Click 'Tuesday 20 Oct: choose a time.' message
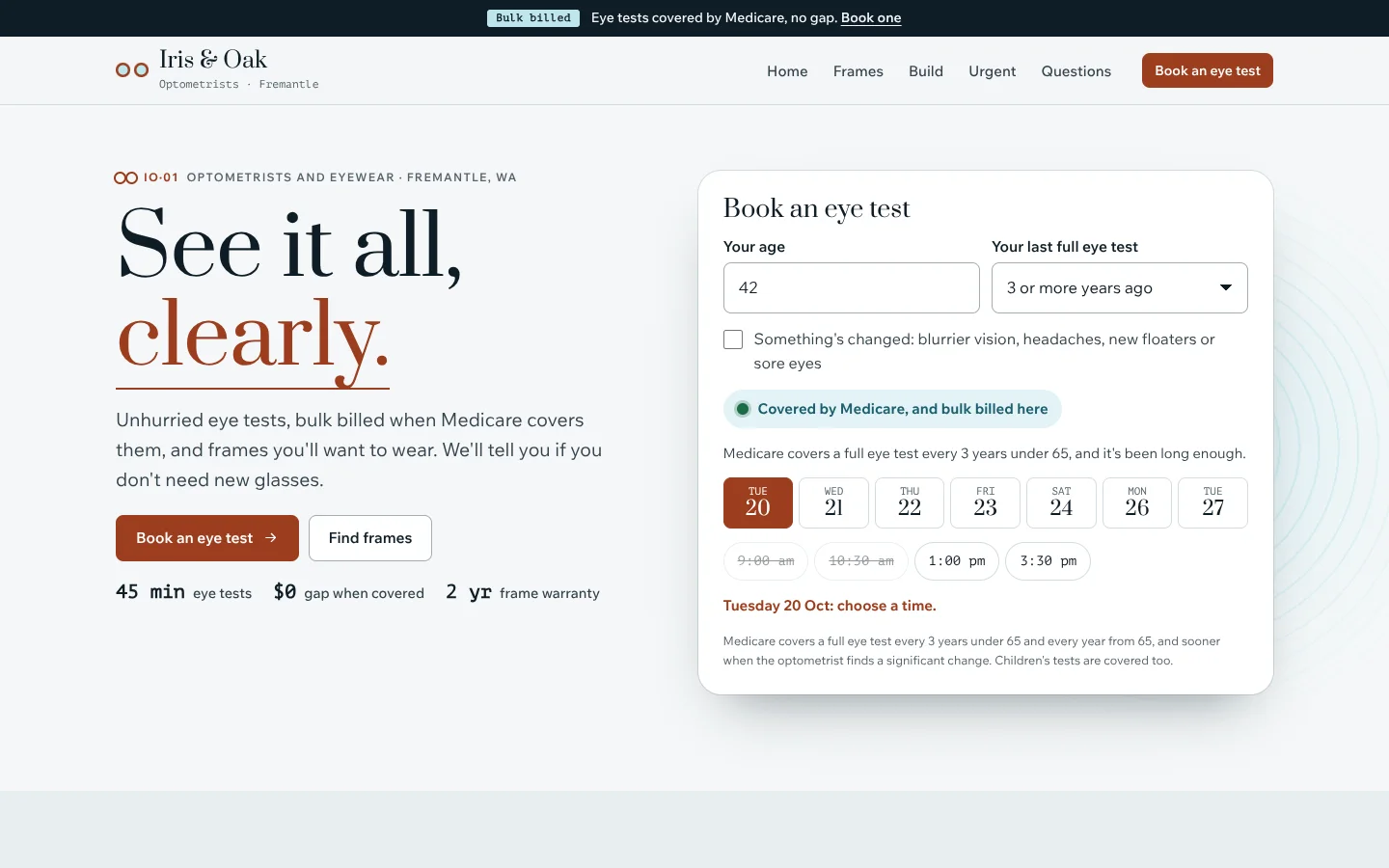This screenshot has width=1389, height=868. 830,606
